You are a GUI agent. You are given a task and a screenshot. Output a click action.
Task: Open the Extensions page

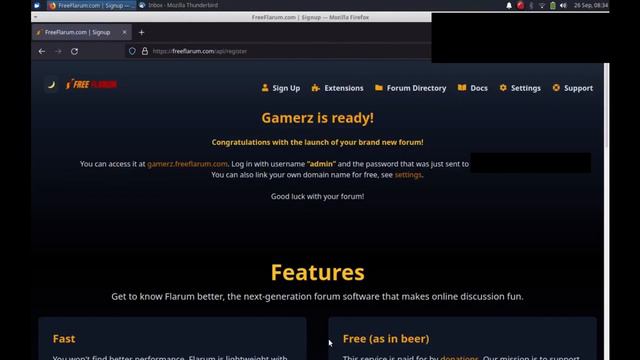click(337, 88)
